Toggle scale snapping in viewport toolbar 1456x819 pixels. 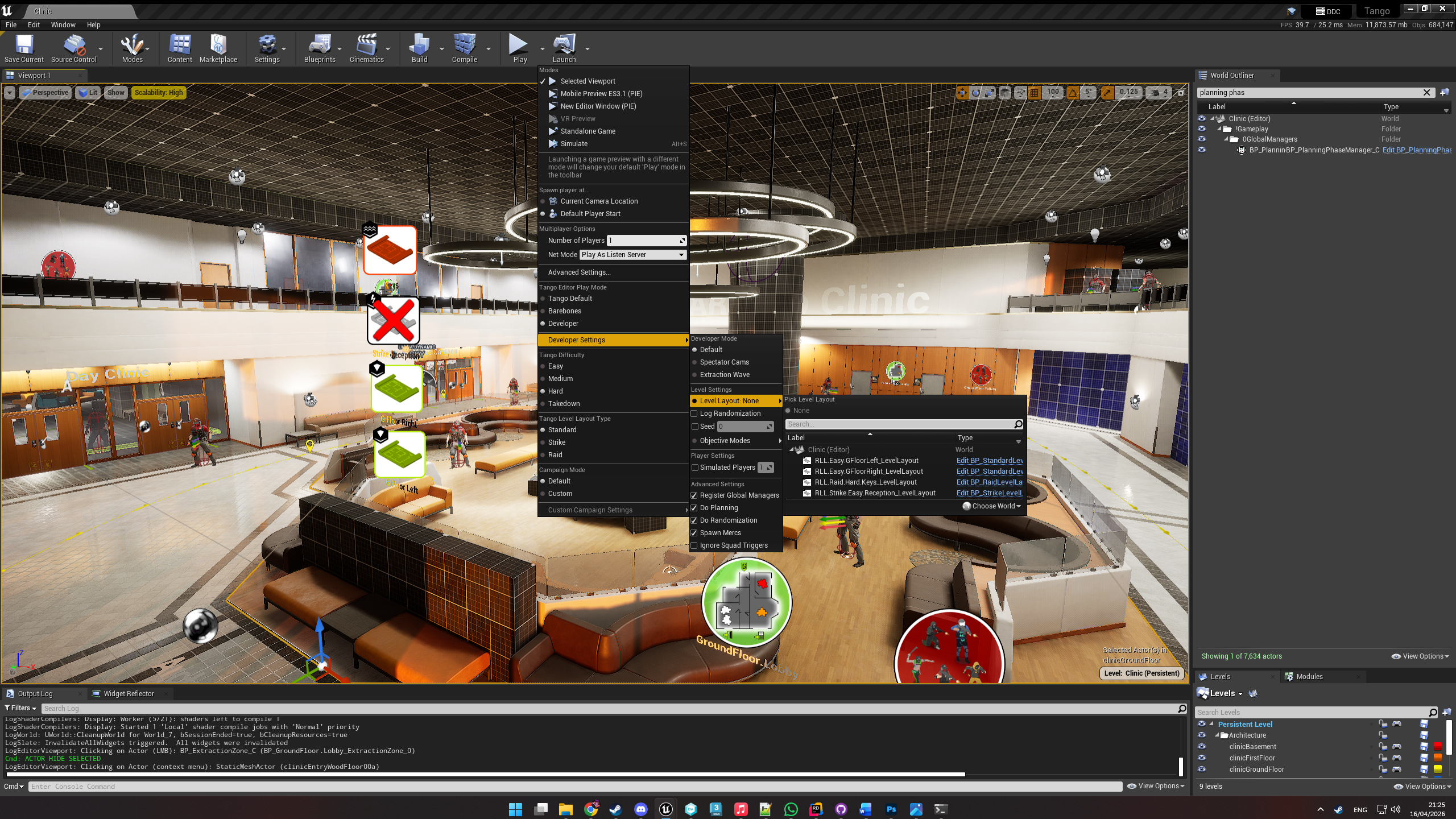click(1106, 92)
